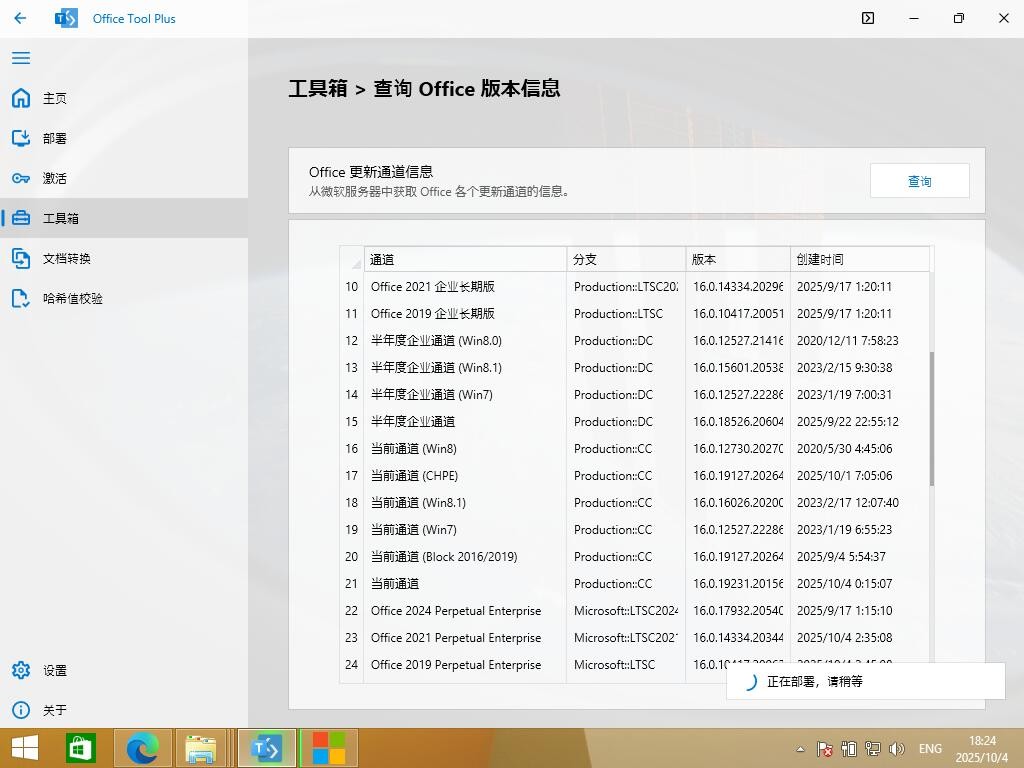
Task: Open 哈希值校验 hash check tool
Action: pyautogui.click(x=72, y=298)
